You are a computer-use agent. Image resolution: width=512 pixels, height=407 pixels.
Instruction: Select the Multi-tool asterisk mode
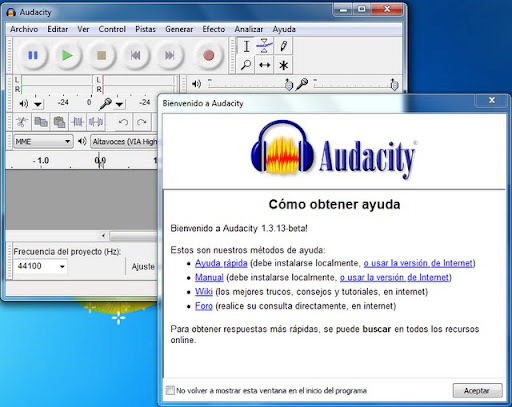pyautogui.click(x=283, y=65)
